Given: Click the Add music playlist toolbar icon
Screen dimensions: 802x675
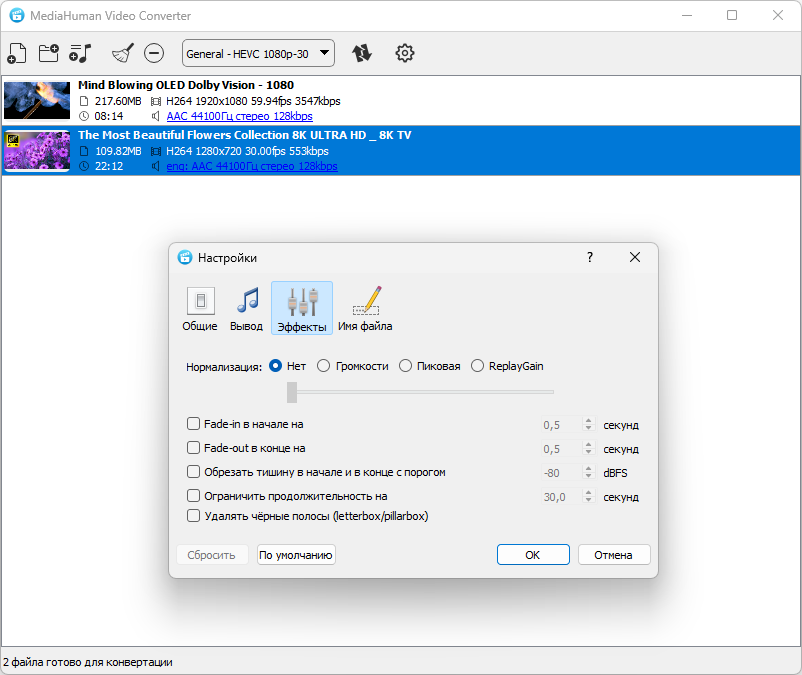Looking at the screenshot, I should (x=80, y=53).
